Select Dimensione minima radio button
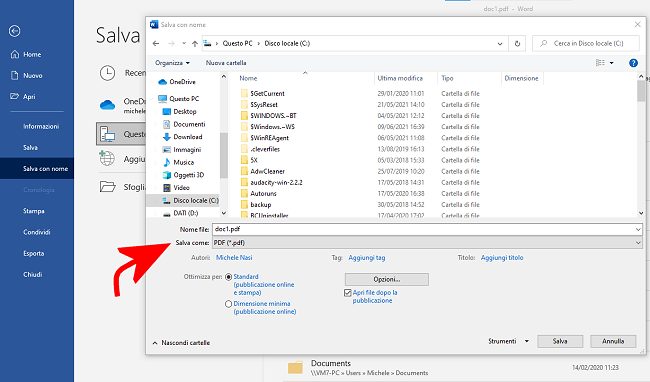650x382 pixels. pyautogui.click(x=228, y=304)
